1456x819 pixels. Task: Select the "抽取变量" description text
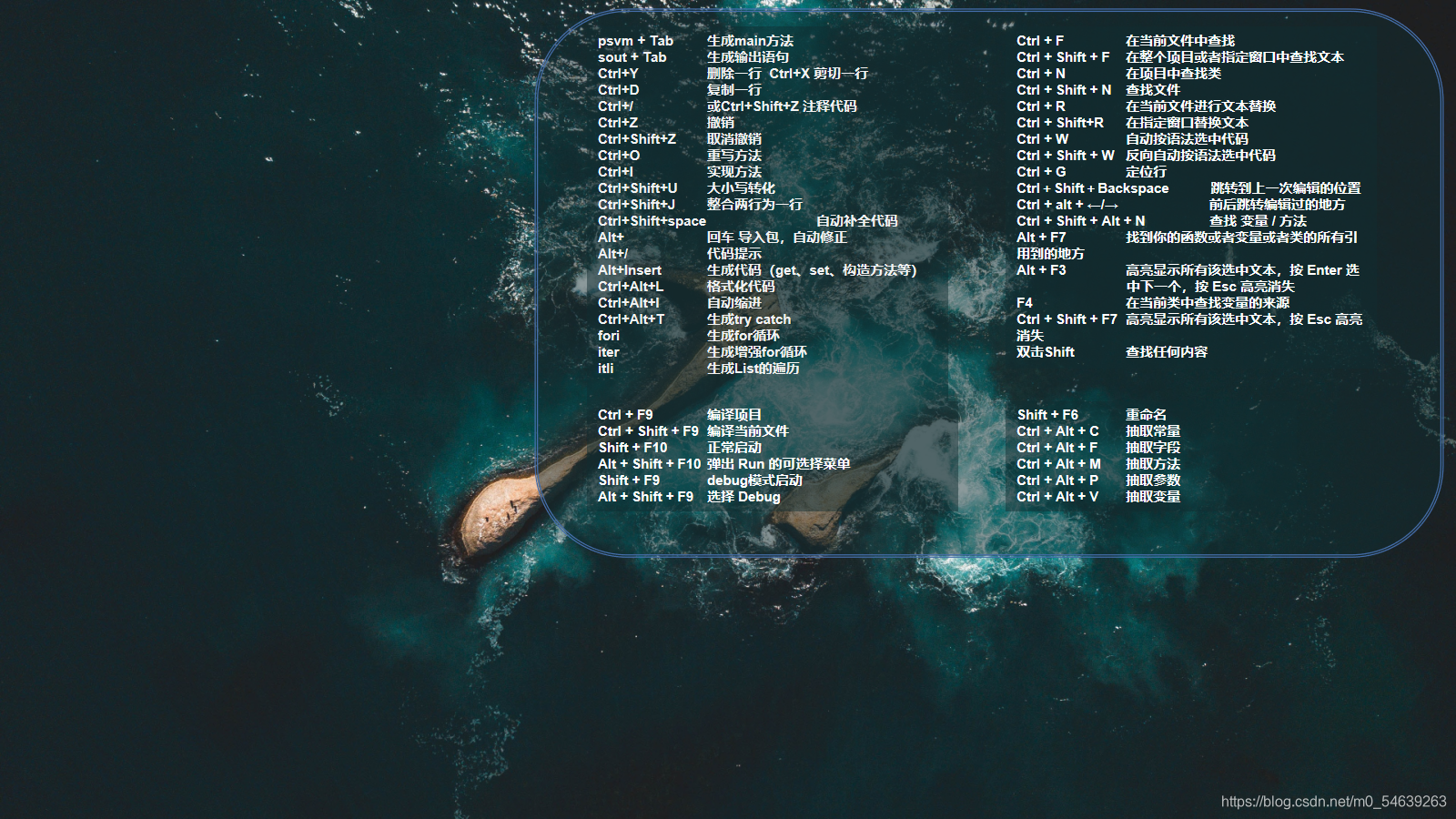coord(1153,497)
